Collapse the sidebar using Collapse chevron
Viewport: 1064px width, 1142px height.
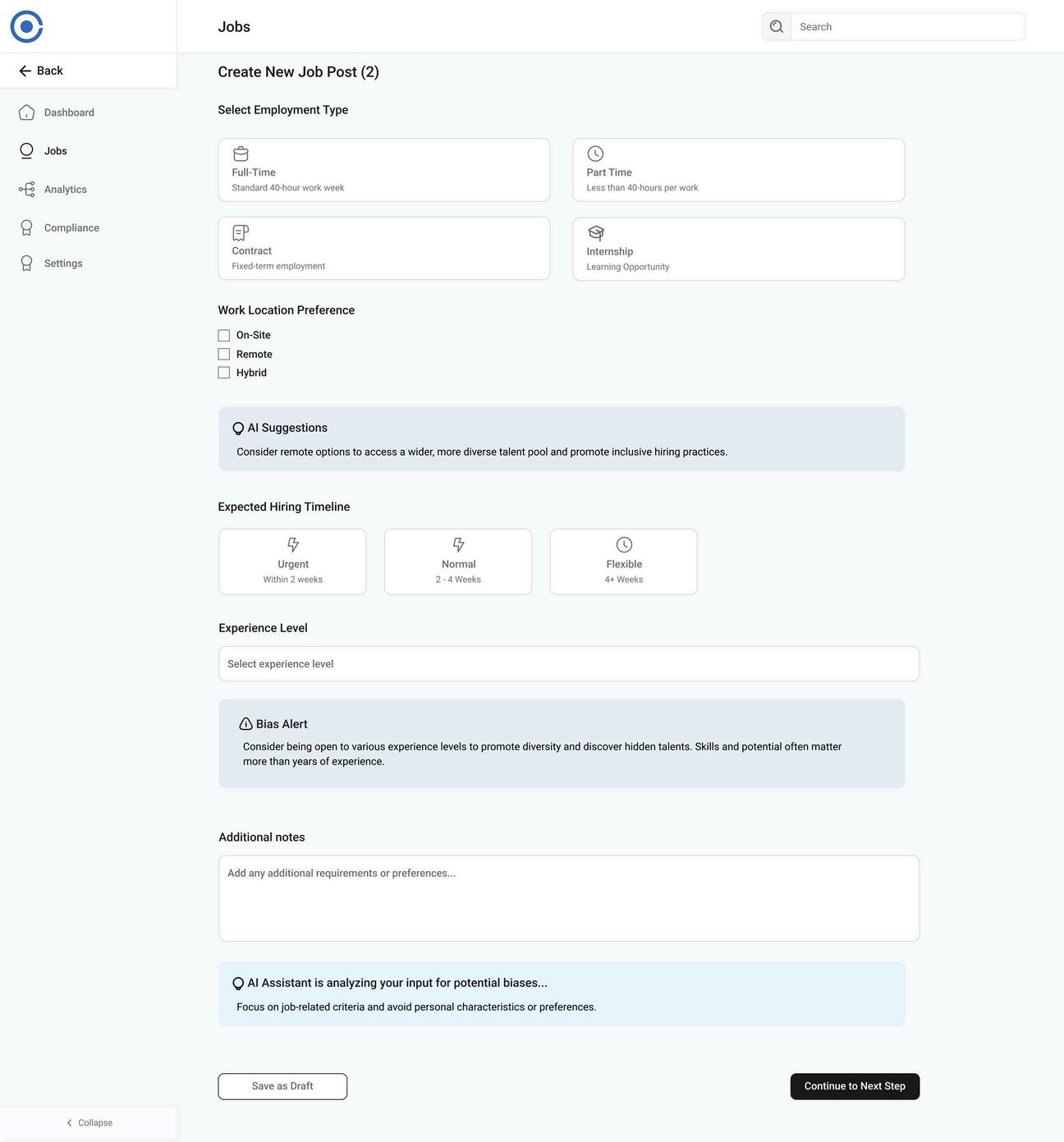(x=89, y=1122)
